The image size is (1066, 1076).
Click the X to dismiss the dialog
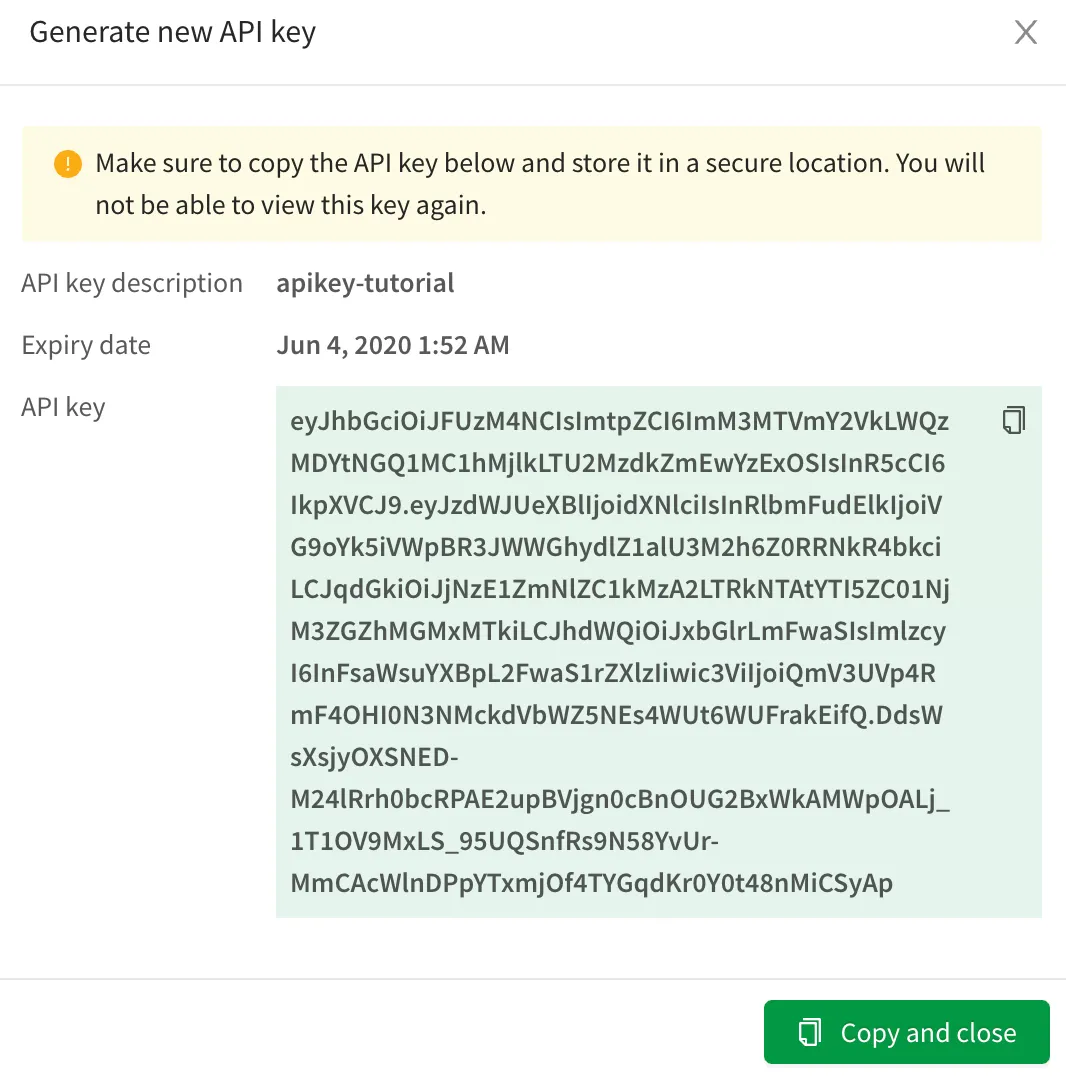(1026, 32)
